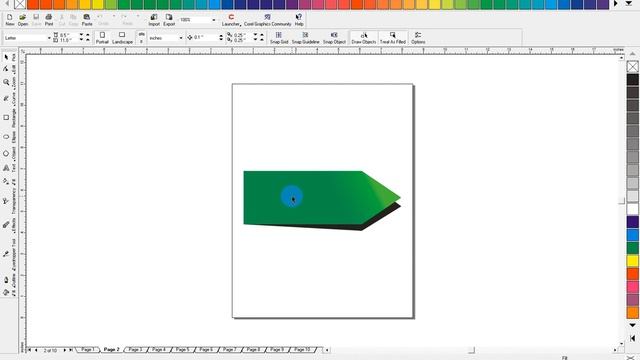
Task: Click the Export icon
Action: [169, 20]
